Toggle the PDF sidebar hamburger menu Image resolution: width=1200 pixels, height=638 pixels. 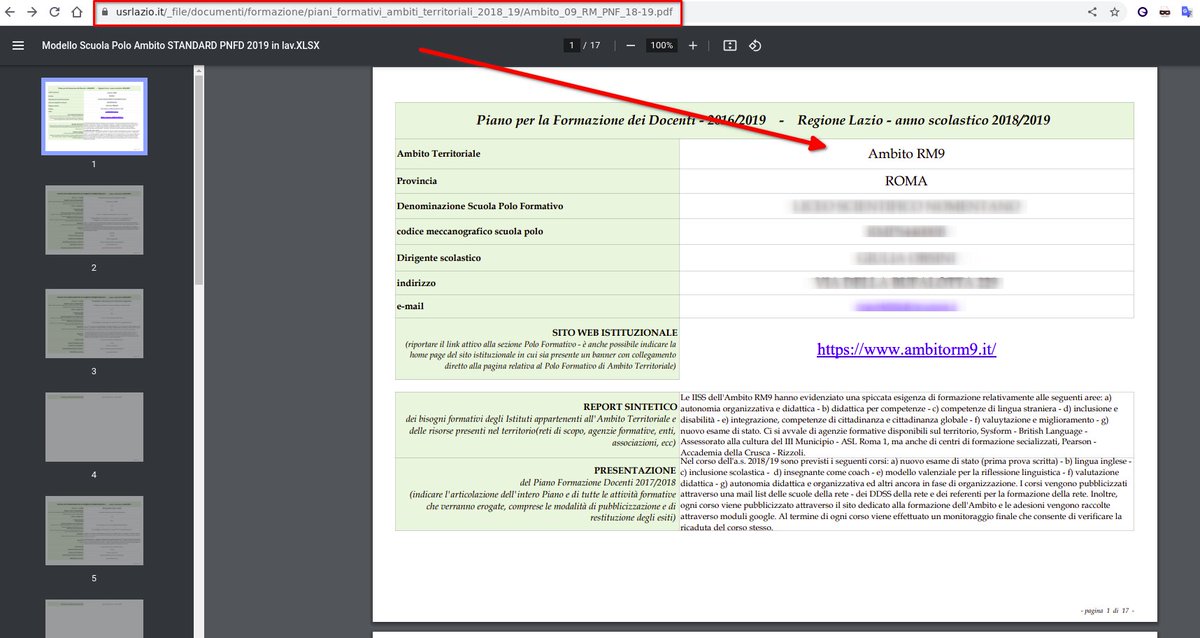point(18,46)
